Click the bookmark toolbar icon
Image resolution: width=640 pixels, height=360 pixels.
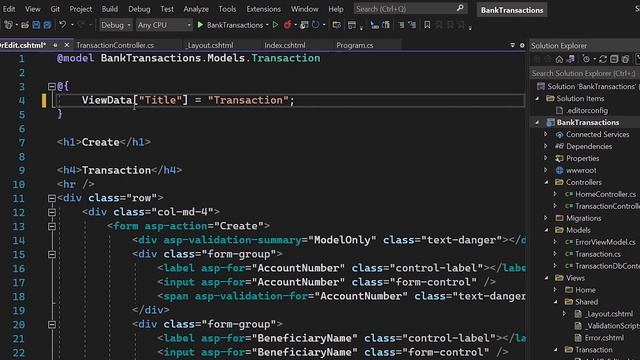[x=427, y=25]
